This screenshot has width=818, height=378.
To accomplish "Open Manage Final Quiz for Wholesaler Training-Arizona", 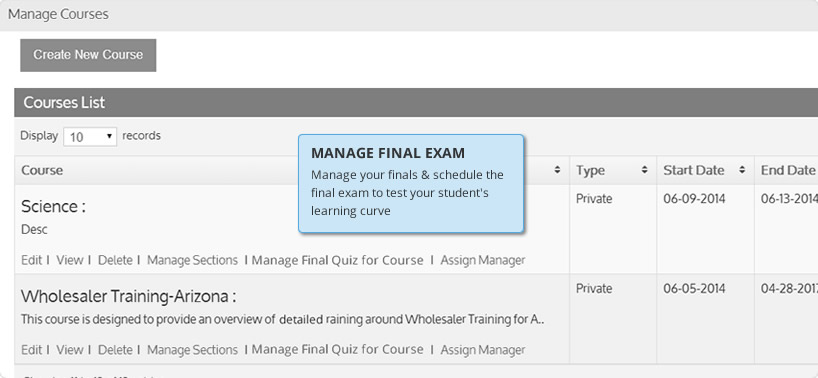I will 338,349.
